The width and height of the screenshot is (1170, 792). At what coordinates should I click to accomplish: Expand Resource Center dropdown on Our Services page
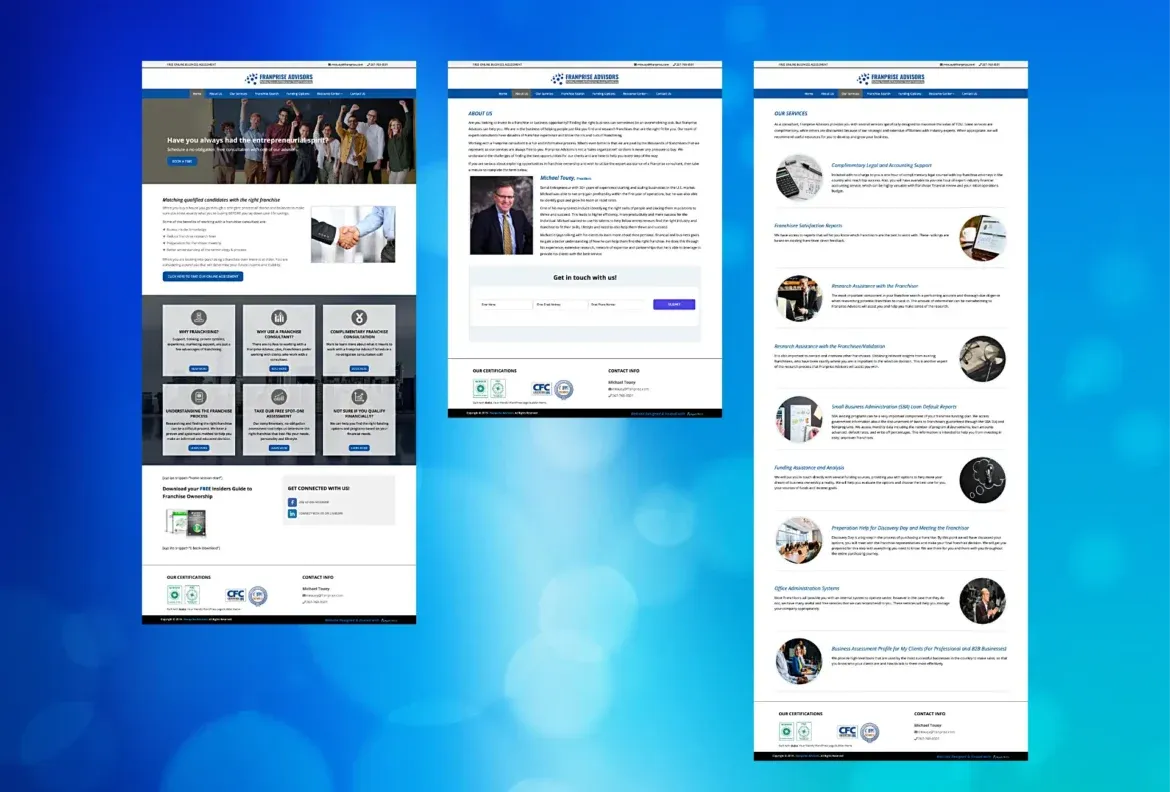coord(942,93)
